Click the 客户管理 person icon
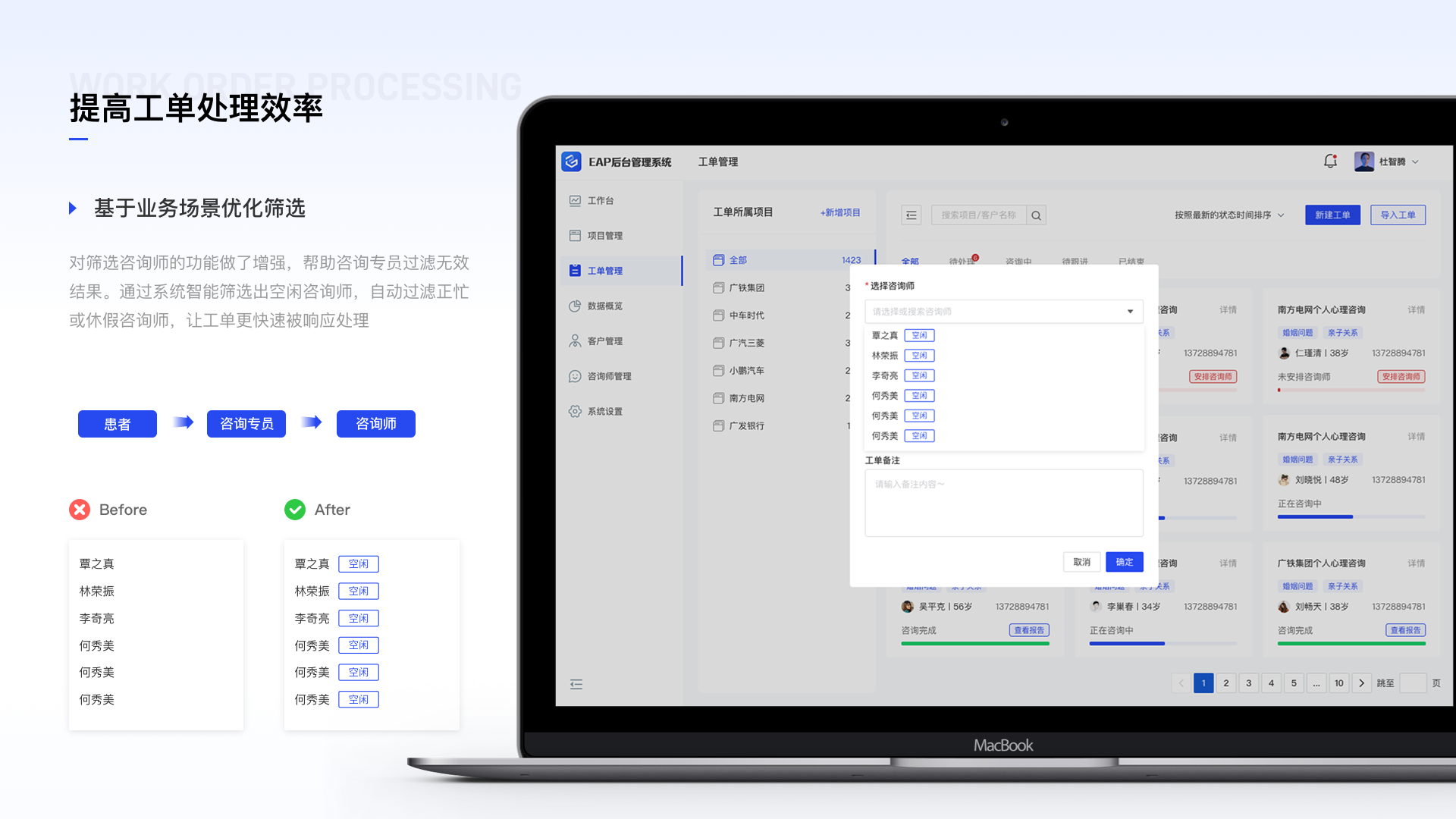Viewport: 1456px width, 819px height. [x=575, y=341]
